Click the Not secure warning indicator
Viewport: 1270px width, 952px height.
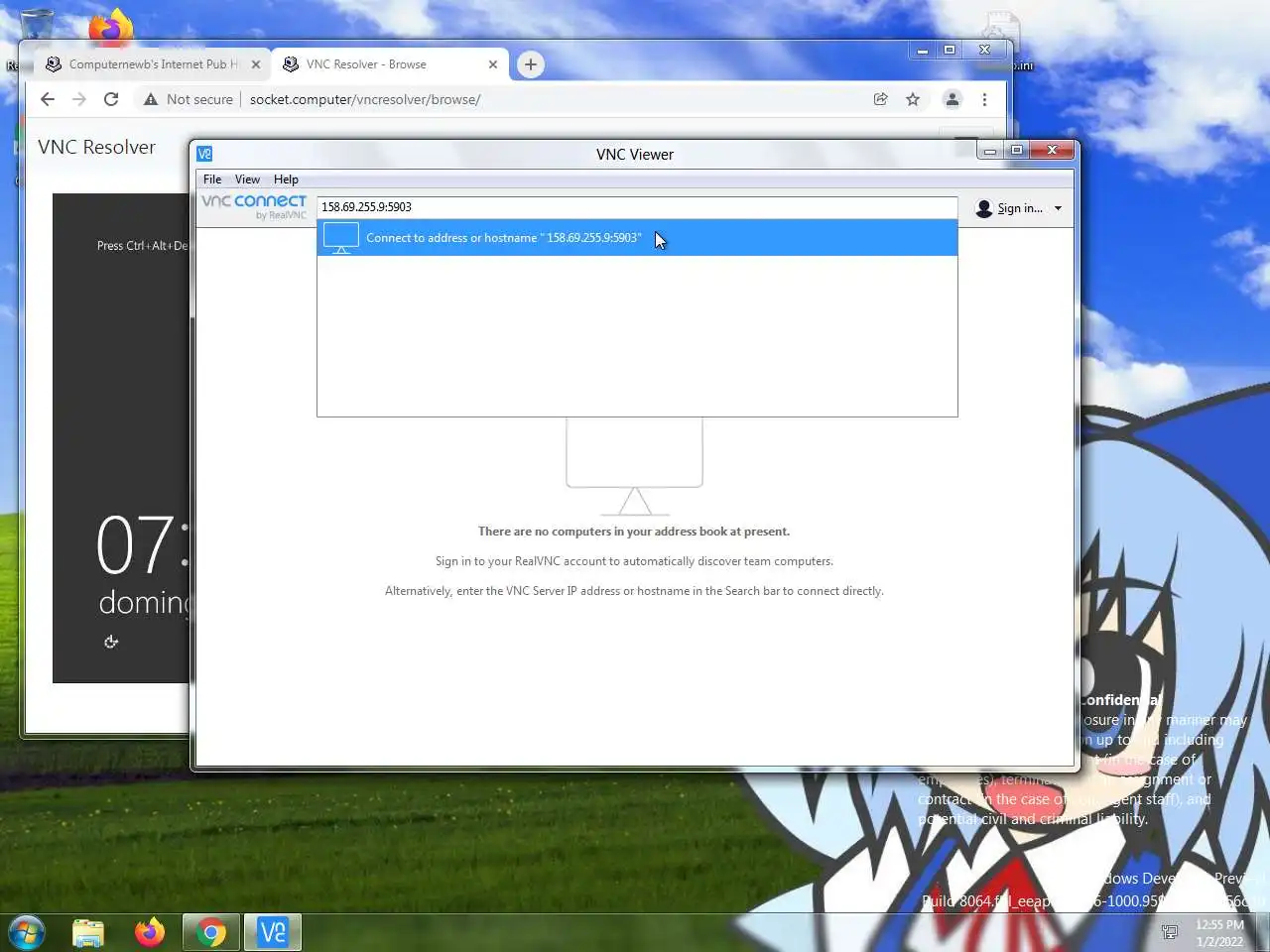coord(189,99)
